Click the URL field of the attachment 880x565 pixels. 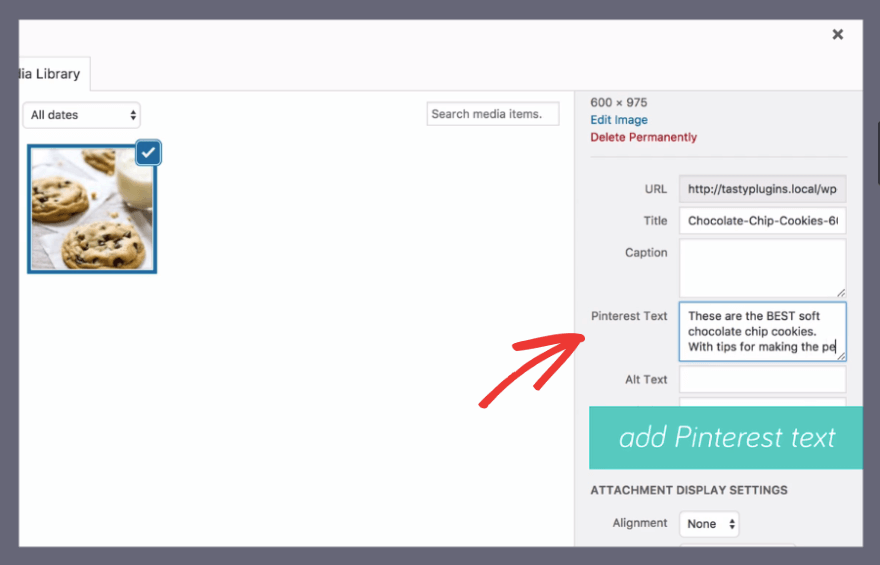coord(762,189)
